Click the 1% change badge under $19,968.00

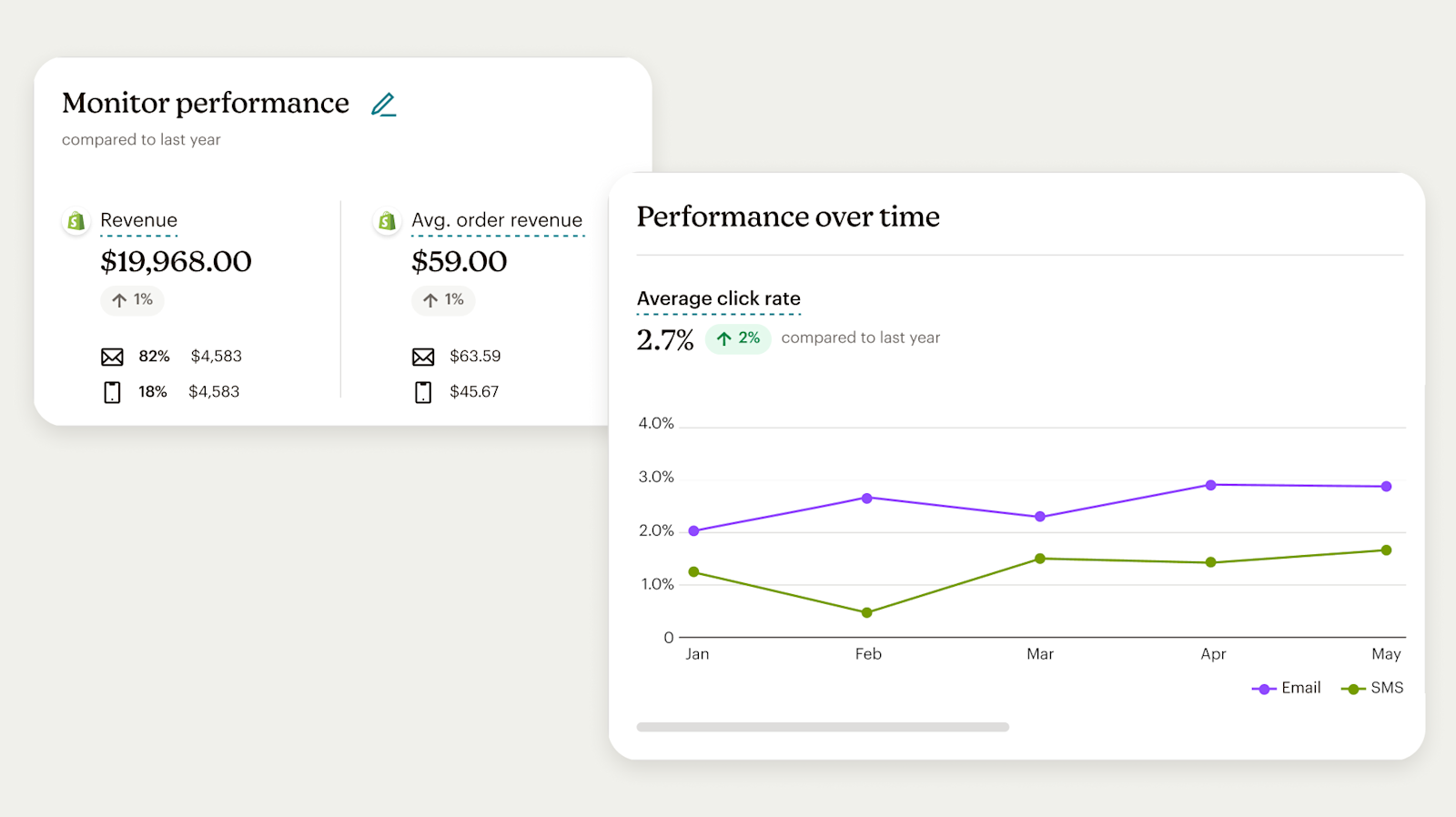132,300
